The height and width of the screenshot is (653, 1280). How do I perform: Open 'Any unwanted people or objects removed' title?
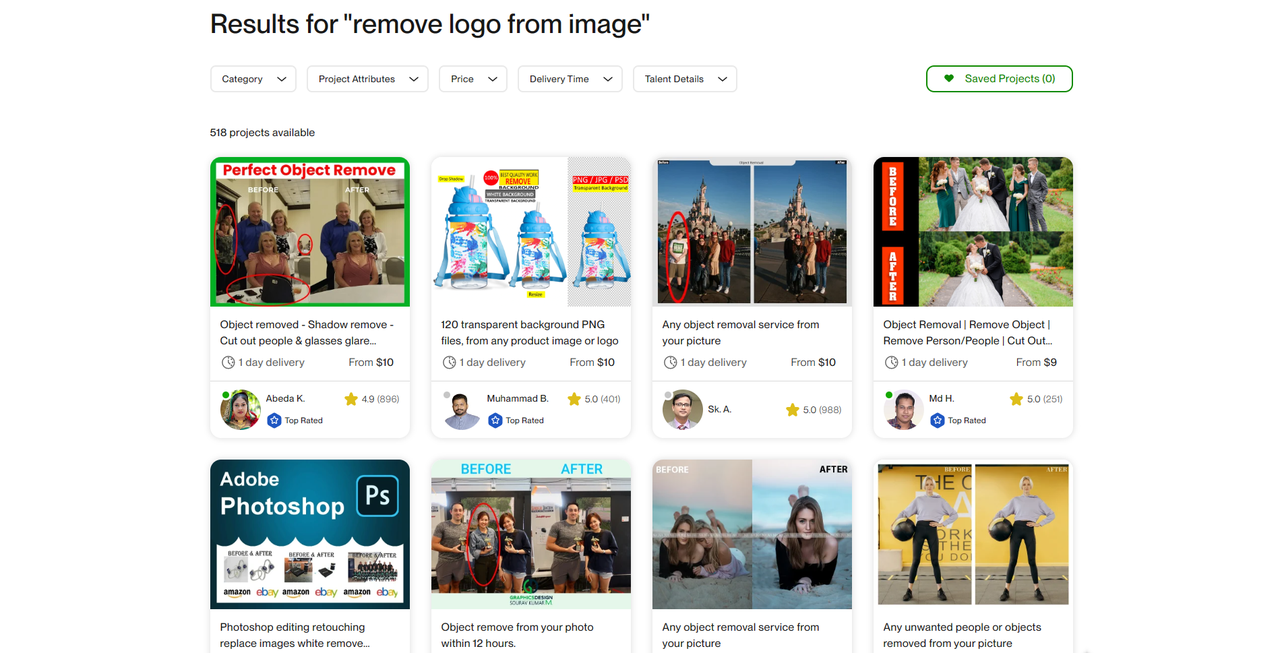click(962, 635)
